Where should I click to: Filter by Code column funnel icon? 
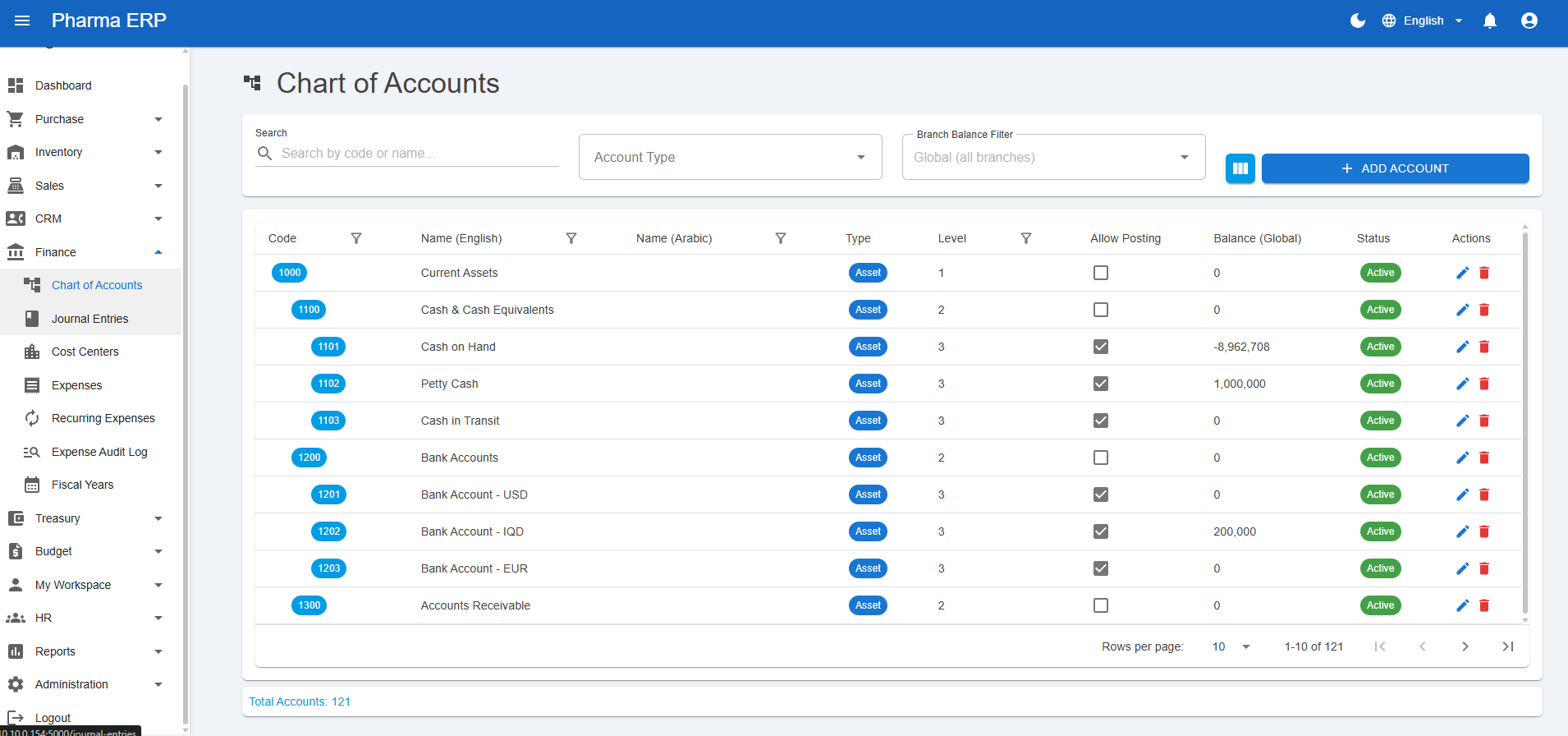[x=356, y=238]
